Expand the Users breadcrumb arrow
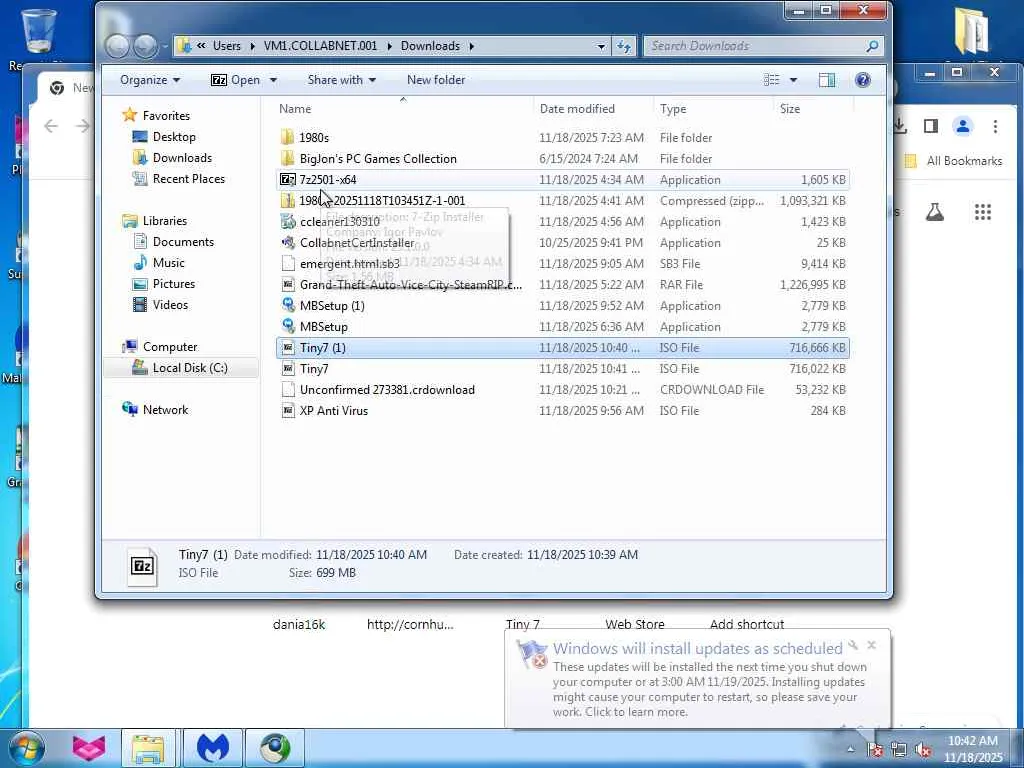This screenshot has height=768, width=1024. [x=252, y=46]
